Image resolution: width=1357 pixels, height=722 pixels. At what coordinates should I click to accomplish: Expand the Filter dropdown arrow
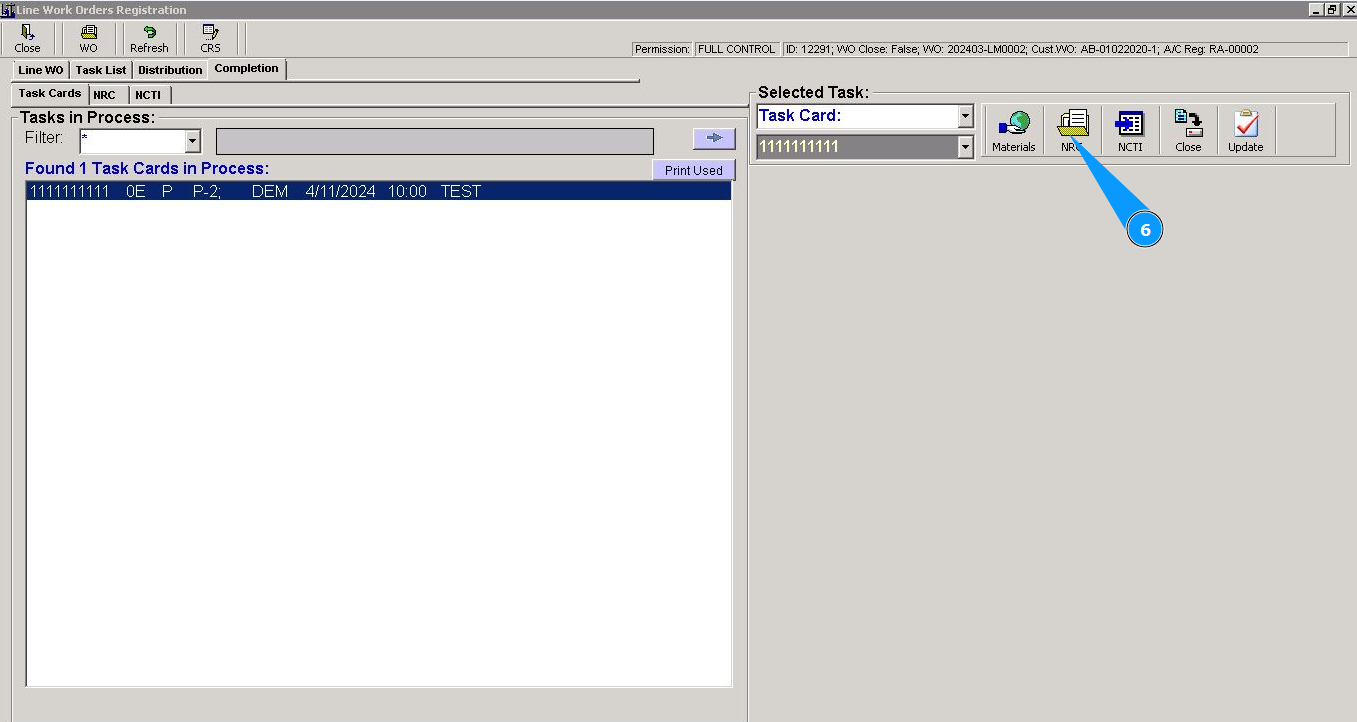[193, 142]
